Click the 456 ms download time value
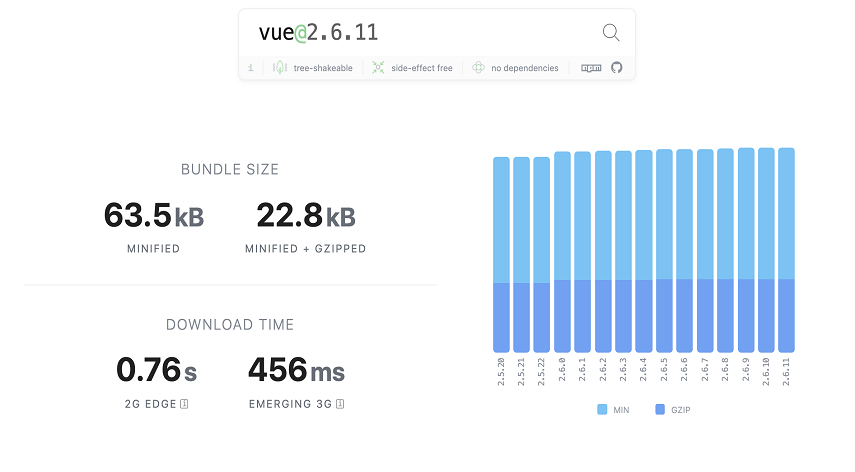 (x=297, y=370)
